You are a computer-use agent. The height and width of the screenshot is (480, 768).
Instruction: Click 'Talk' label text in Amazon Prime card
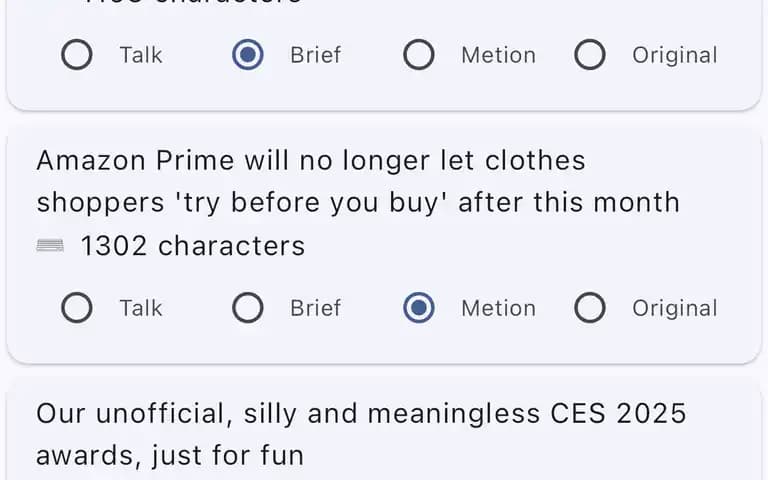pos(141,308)
